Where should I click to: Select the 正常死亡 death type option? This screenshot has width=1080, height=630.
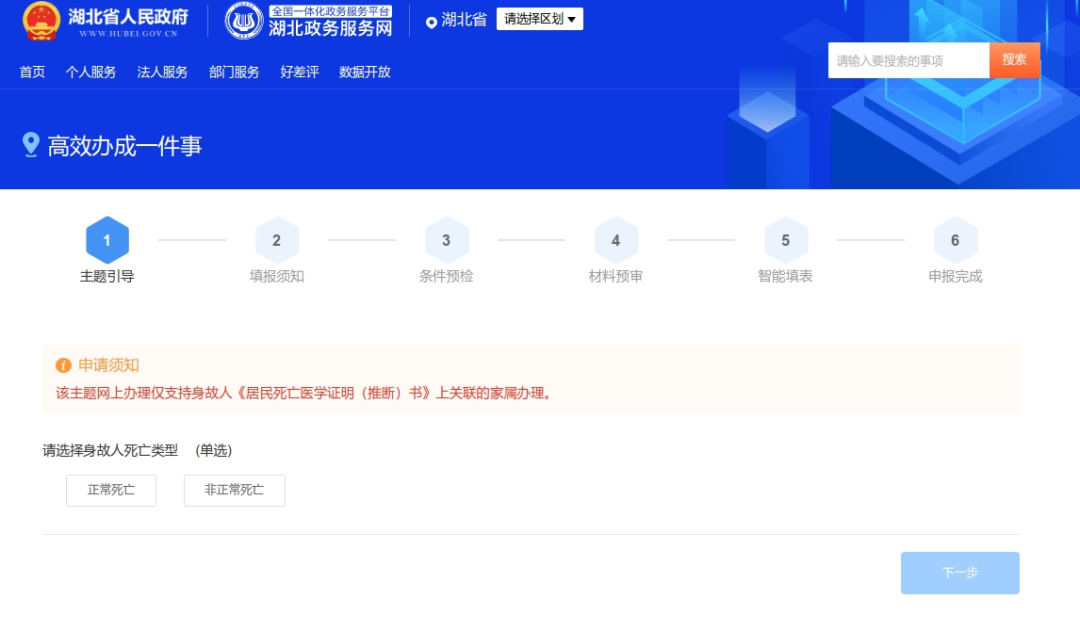click(x=110, y=490)
